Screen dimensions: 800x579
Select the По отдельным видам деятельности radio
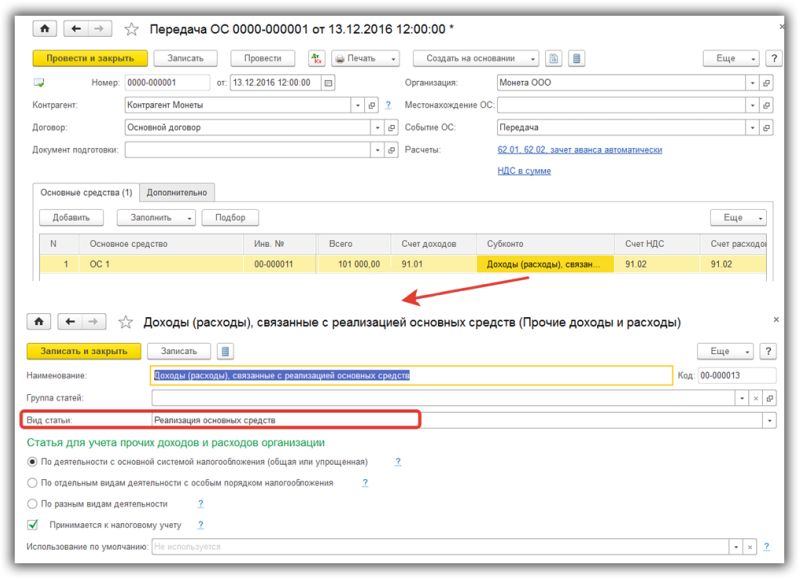[32, 483]
